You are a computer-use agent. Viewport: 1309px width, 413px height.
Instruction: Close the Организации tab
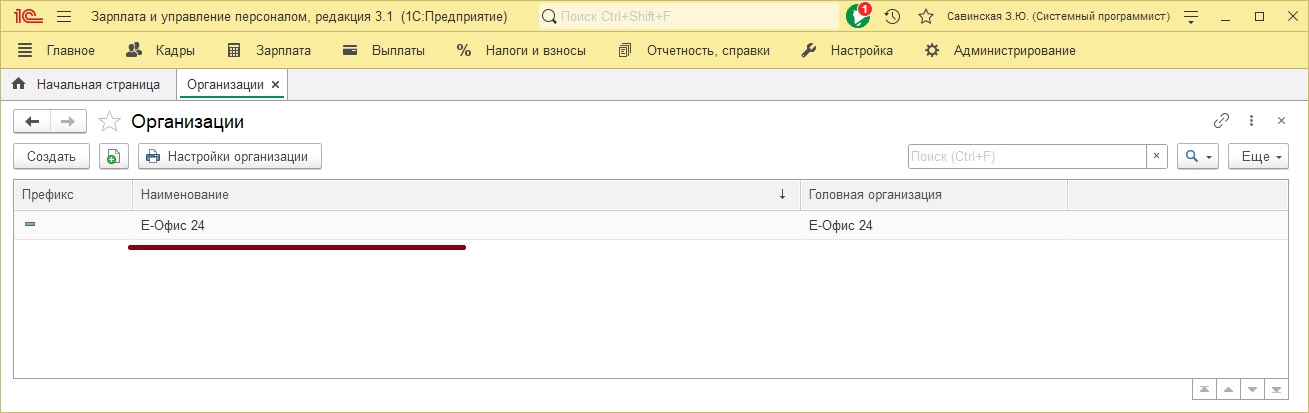[276, 85]
